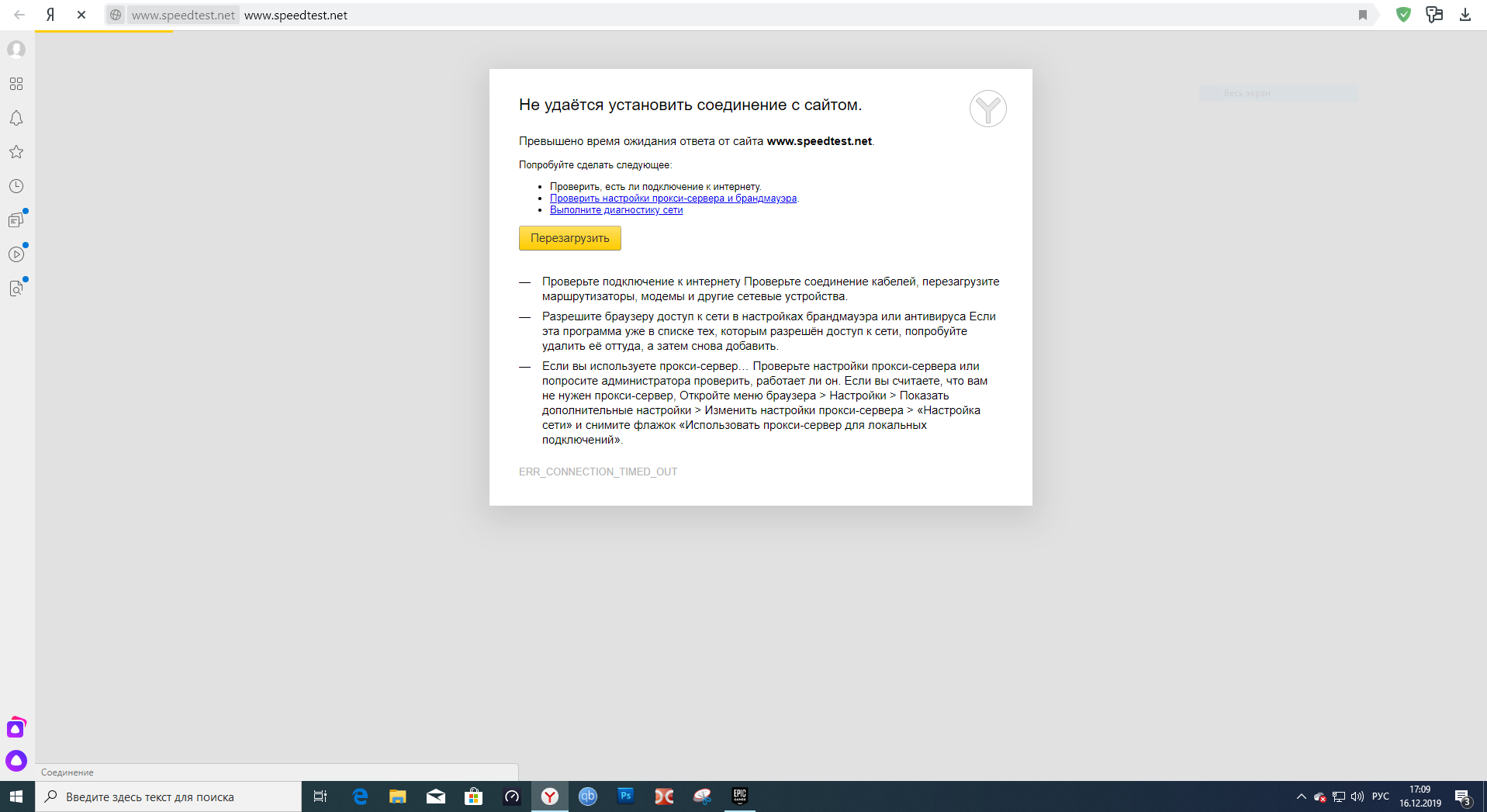This screenshot has height=812, width=1487.
Task: Launch Alice voice assistant purple icon
Action: 16,761
